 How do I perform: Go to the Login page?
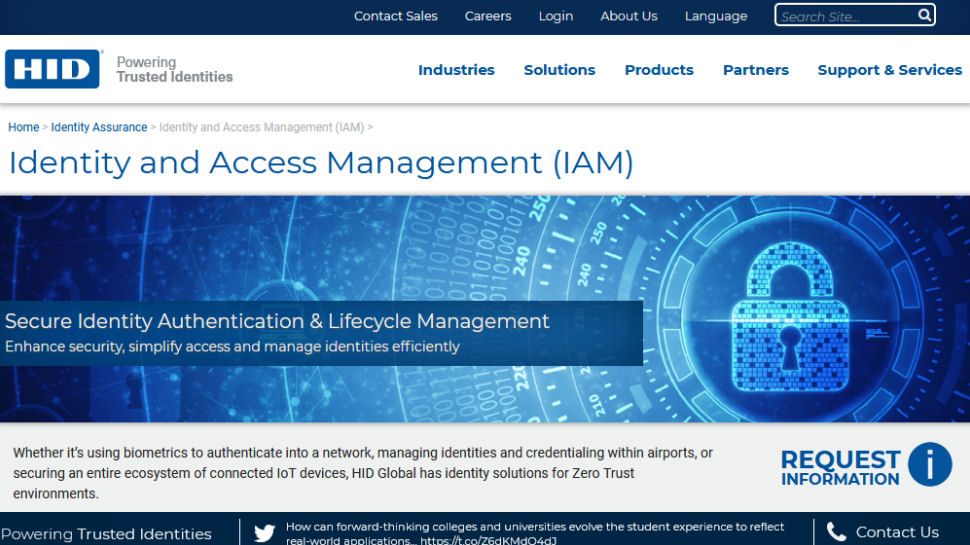(x=556, y=16)
